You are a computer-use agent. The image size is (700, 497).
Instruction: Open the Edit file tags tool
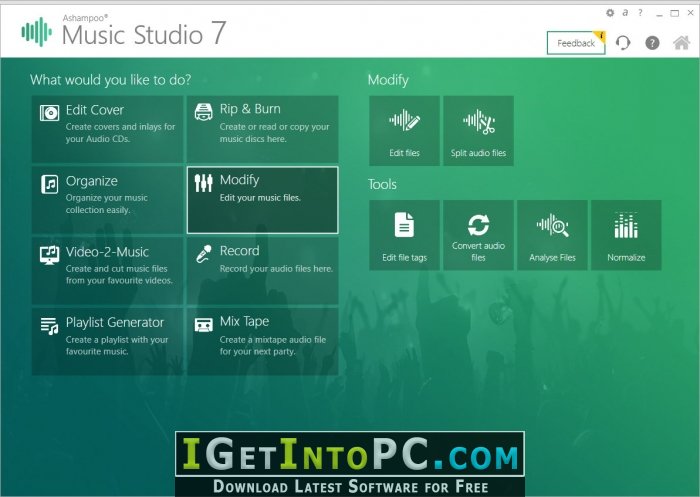click(404, 235)
